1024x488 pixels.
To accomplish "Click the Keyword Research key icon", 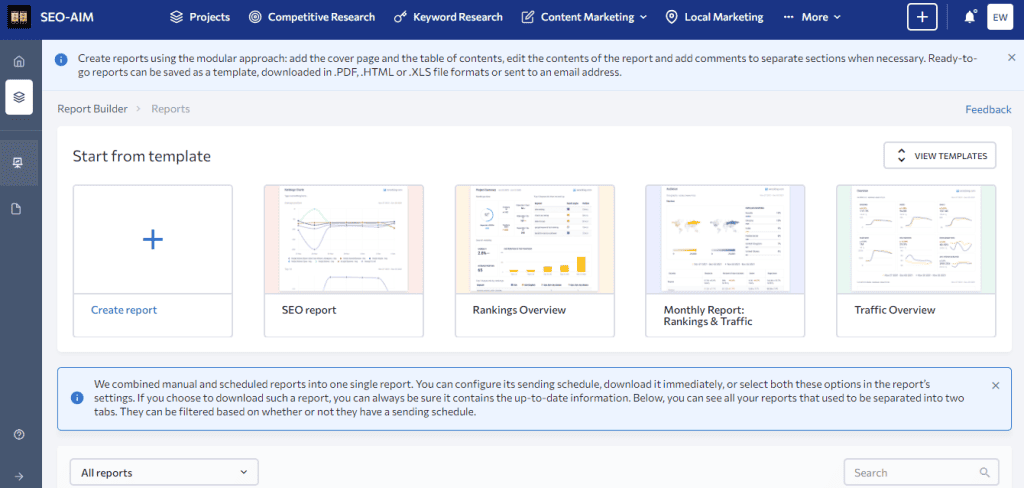I will pos(400,17).
